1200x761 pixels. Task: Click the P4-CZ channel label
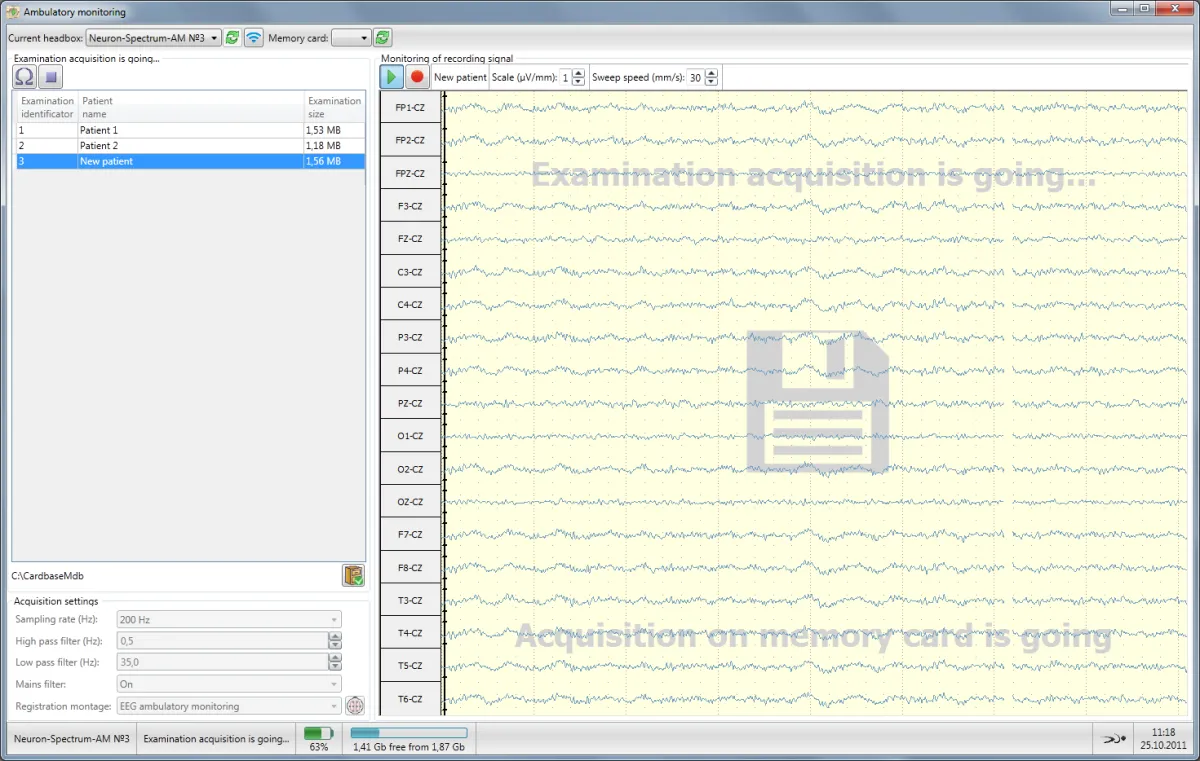pos(410,370)
